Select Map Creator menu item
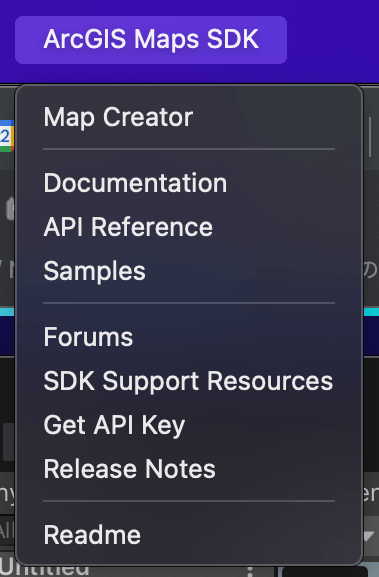Image resolution: width=379 pixels, height=577 pixels. point(189,117)
